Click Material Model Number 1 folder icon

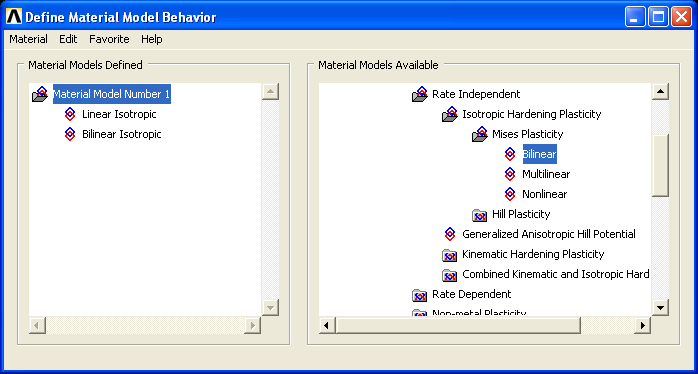[41, 94]
